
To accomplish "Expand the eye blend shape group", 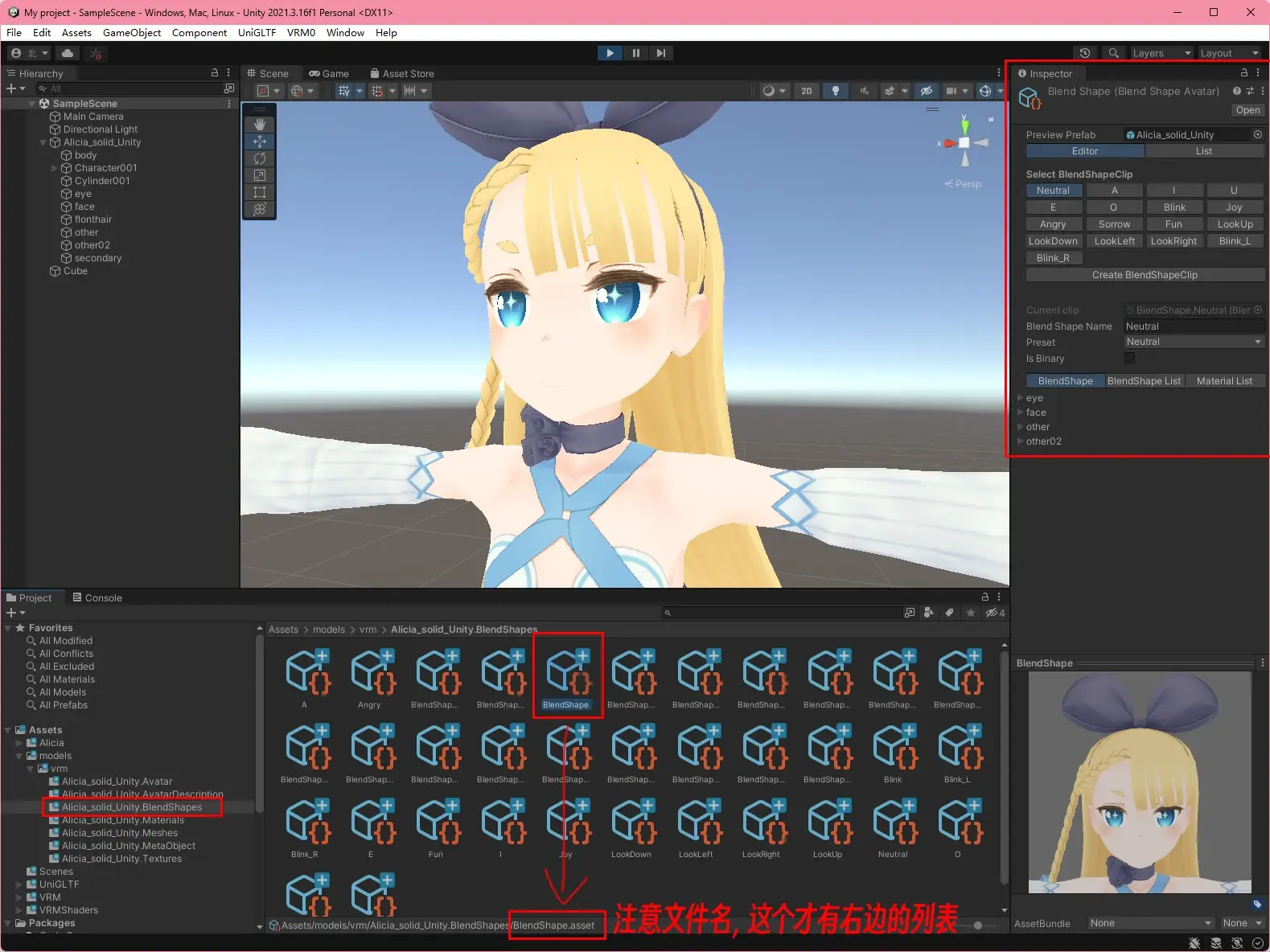I will [1021, 398].
